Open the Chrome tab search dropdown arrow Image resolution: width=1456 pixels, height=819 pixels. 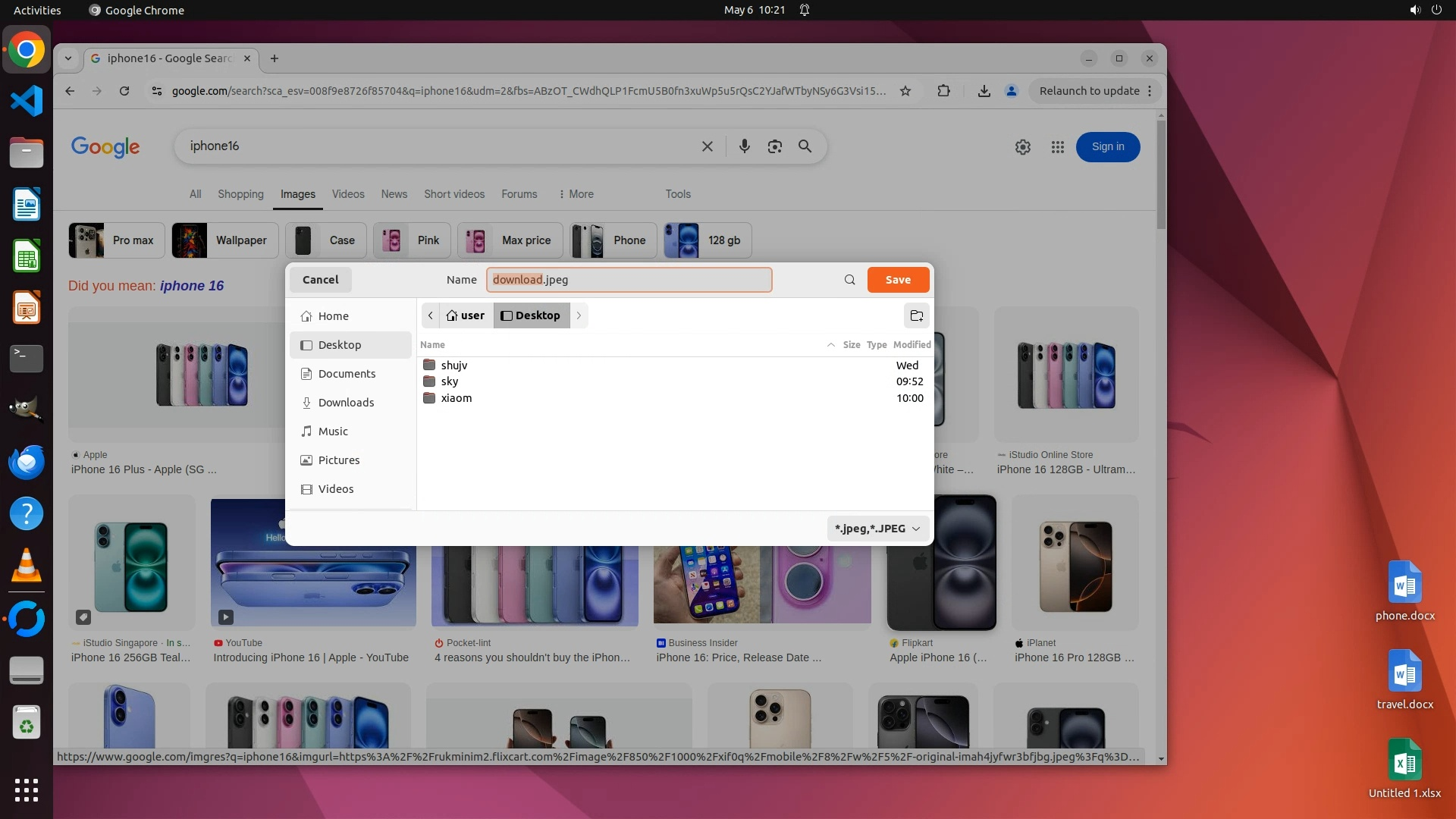68,58
